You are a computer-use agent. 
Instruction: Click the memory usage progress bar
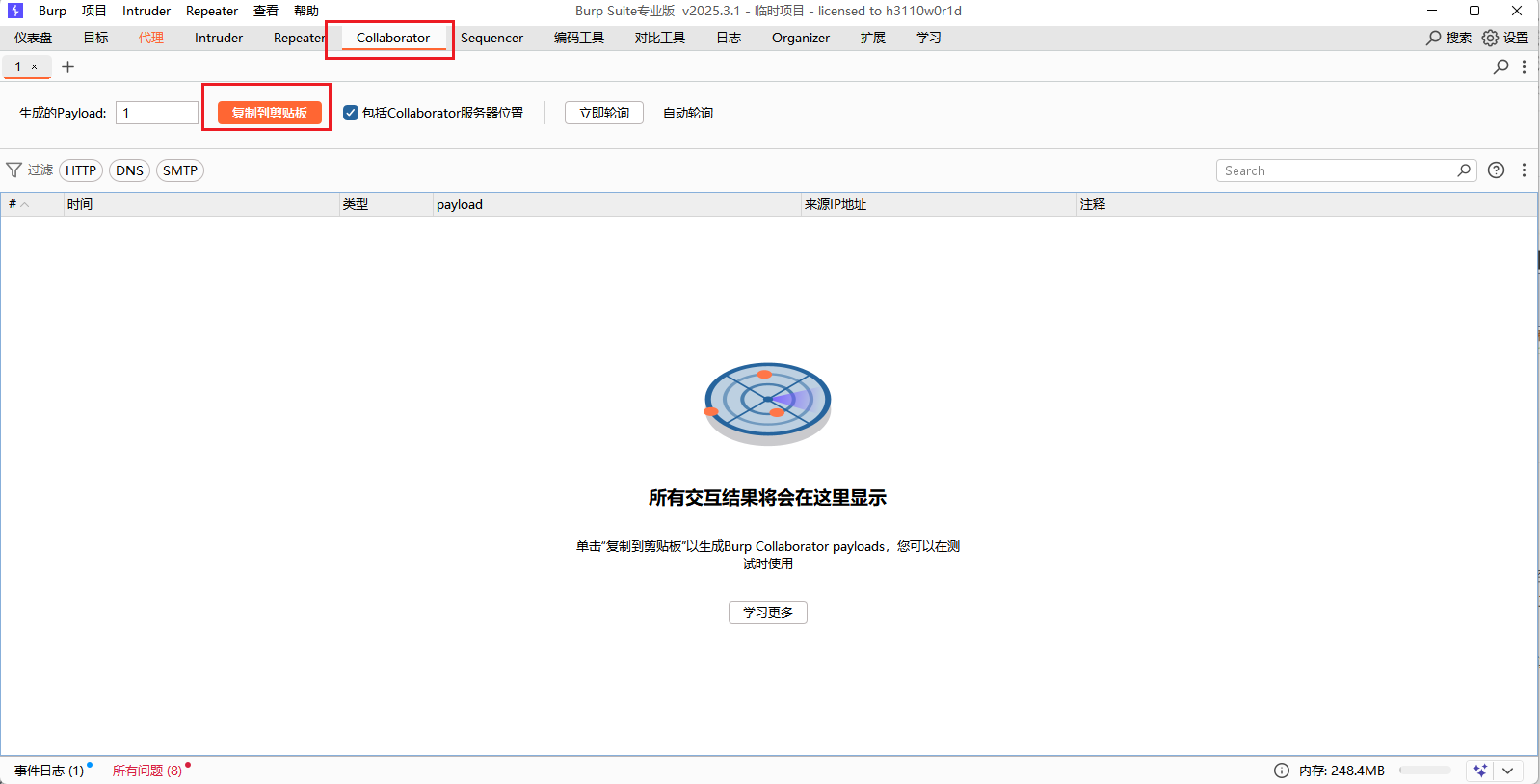[x=1424, y=771]
